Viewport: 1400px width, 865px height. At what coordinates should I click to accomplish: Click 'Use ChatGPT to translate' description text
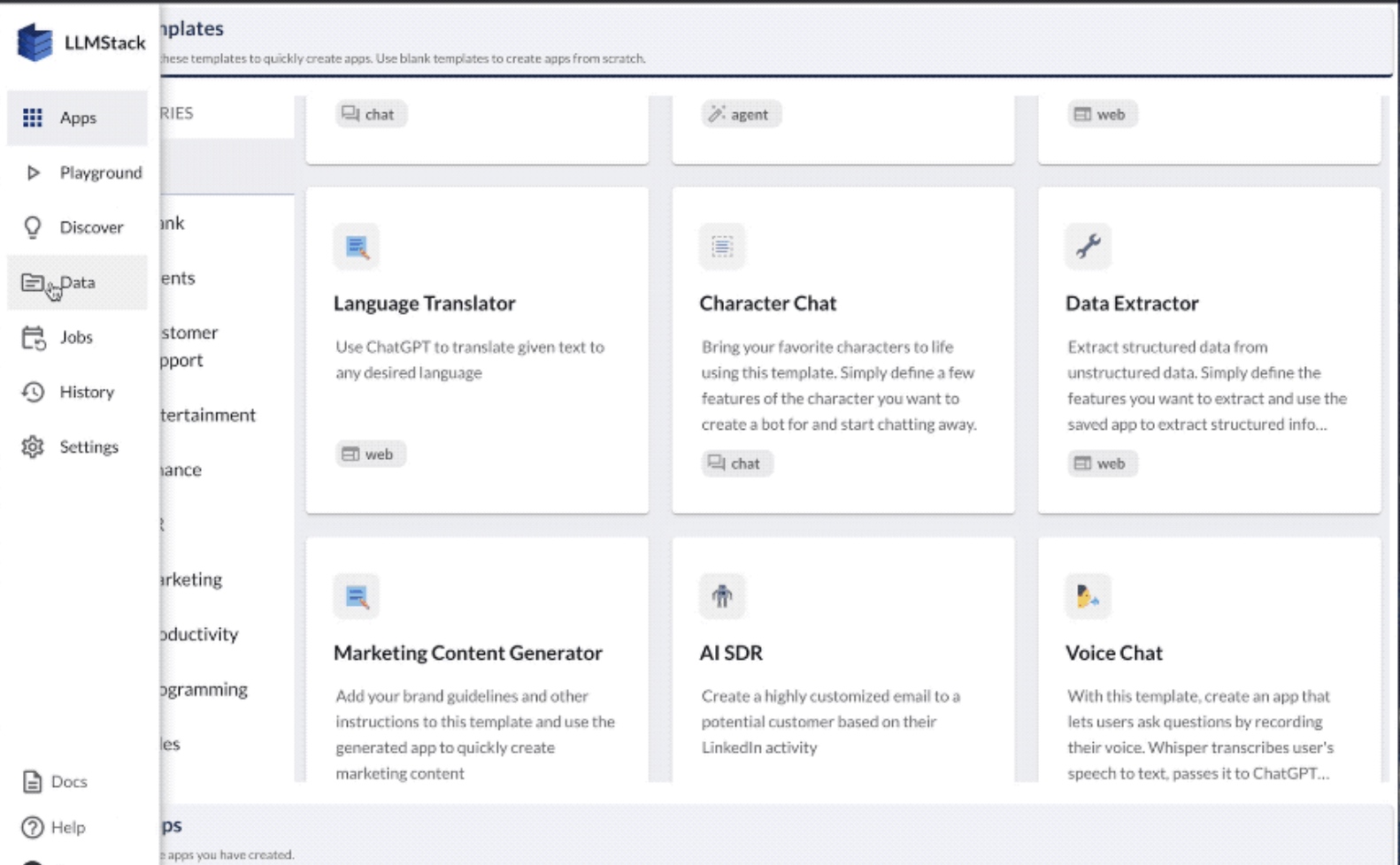click(x=470, y=360)
